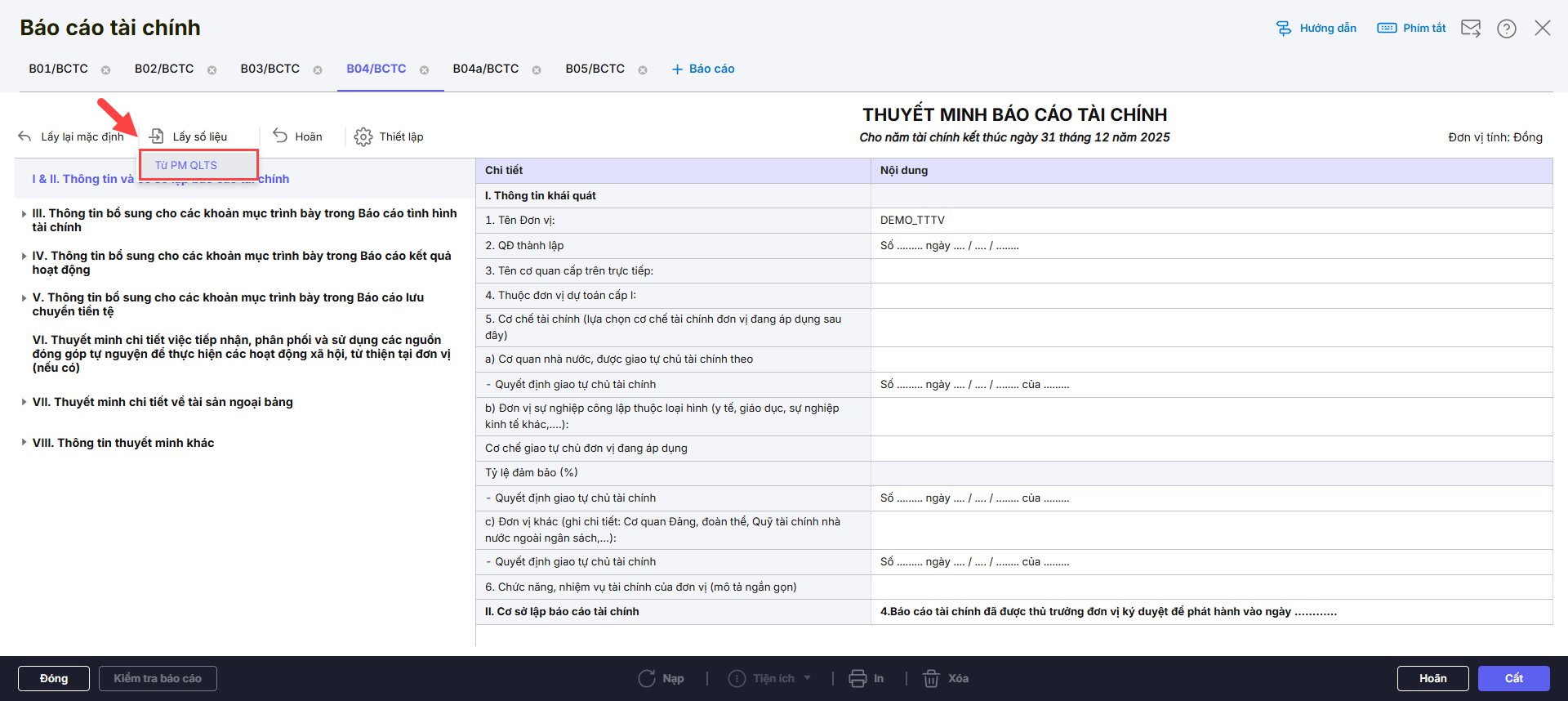Click the Hướng dẫn guide icon
The width and height of the screenshot is (1568, 701).
coord(1285,29)
